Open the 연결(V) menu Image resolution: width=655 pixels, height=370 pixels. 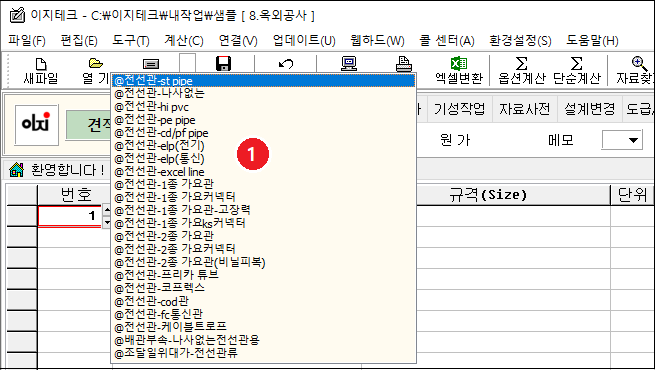(x=238, y=41)
